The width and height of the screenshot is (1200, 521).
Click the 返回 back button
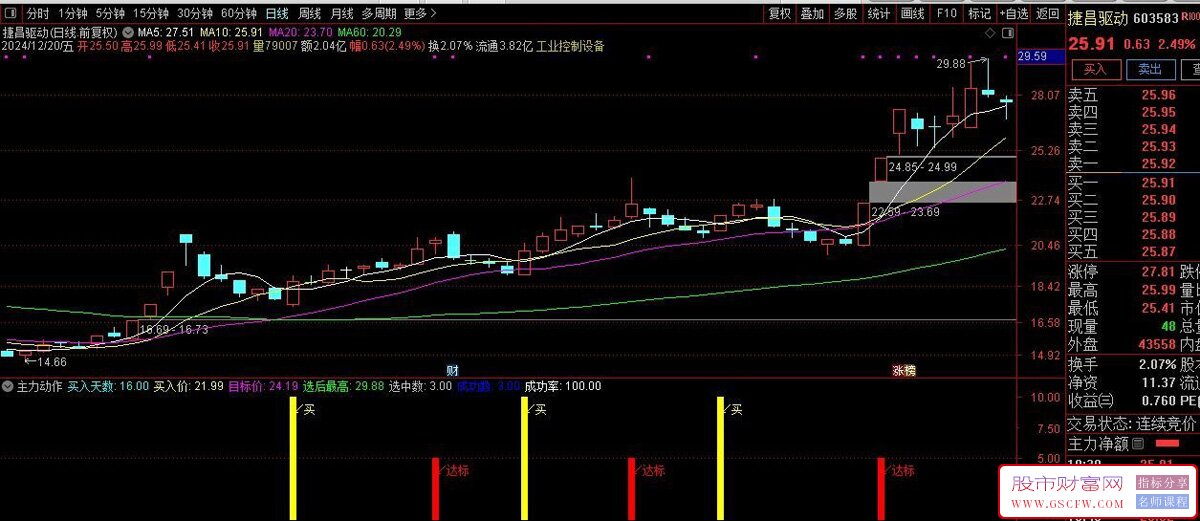tap(1047, 14)
